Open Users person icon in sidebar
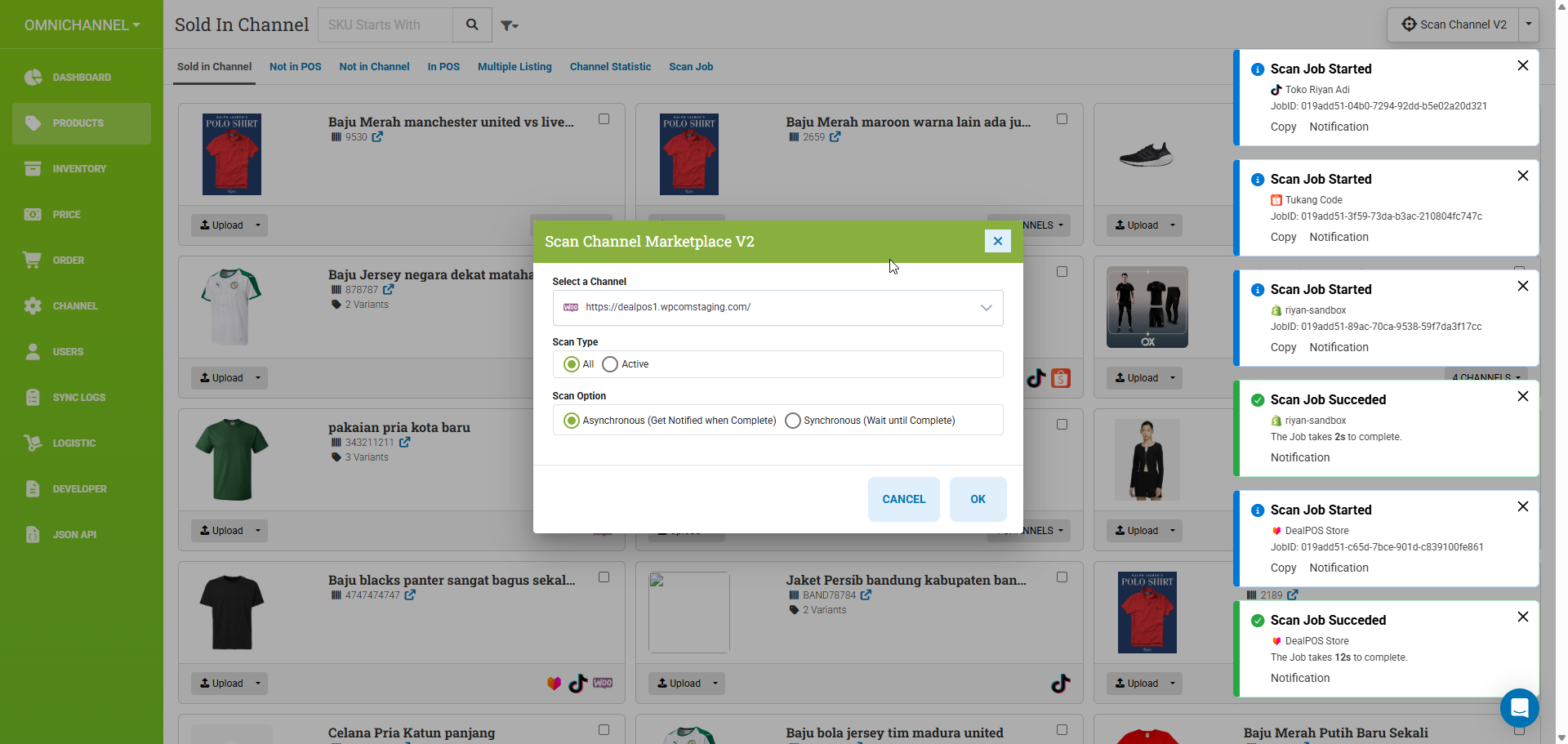The image size is (1568, 744). tap(33, 352)
